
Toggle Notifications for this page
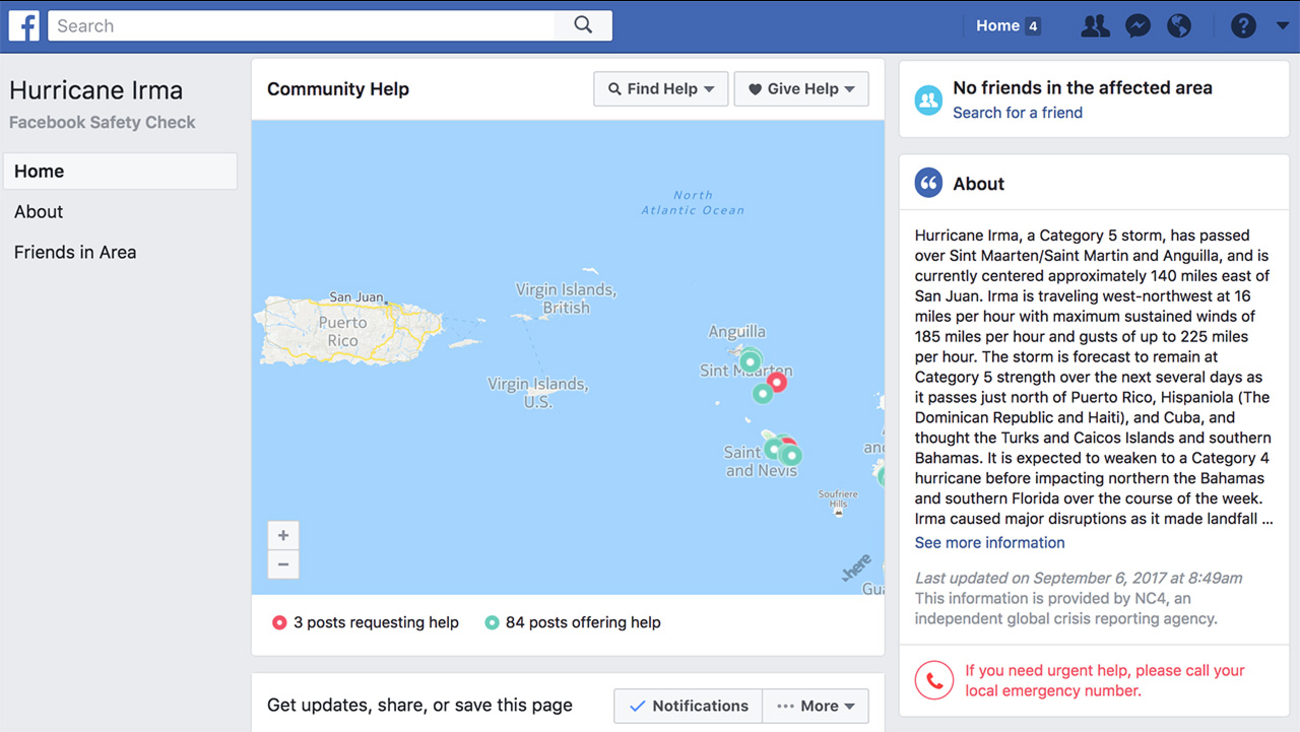[687, 705]
